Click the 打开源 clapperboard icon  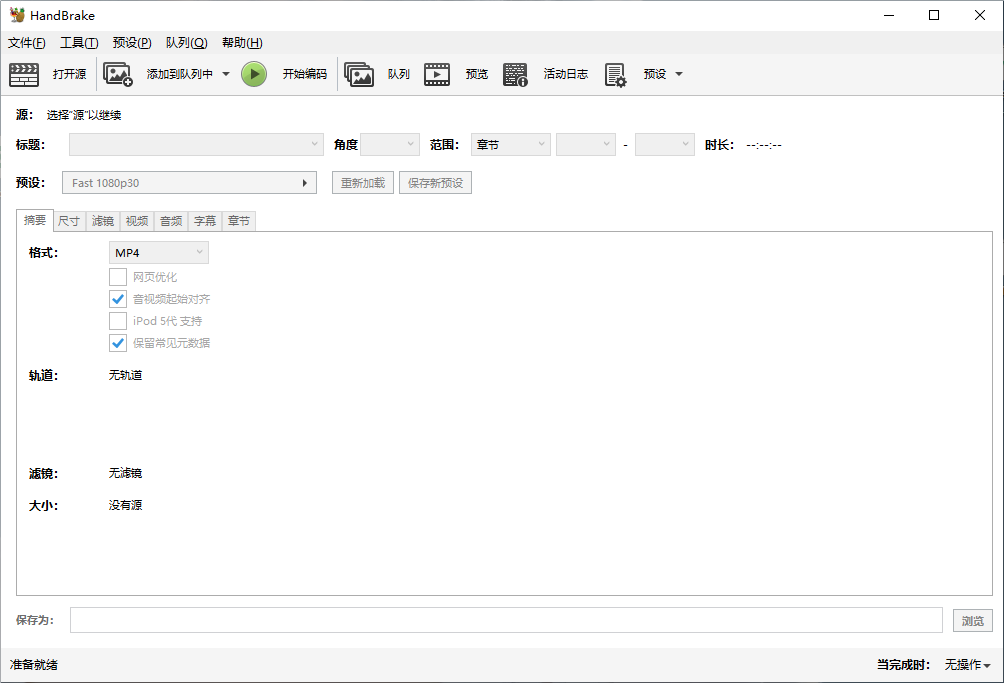click(x=24, y=74)
